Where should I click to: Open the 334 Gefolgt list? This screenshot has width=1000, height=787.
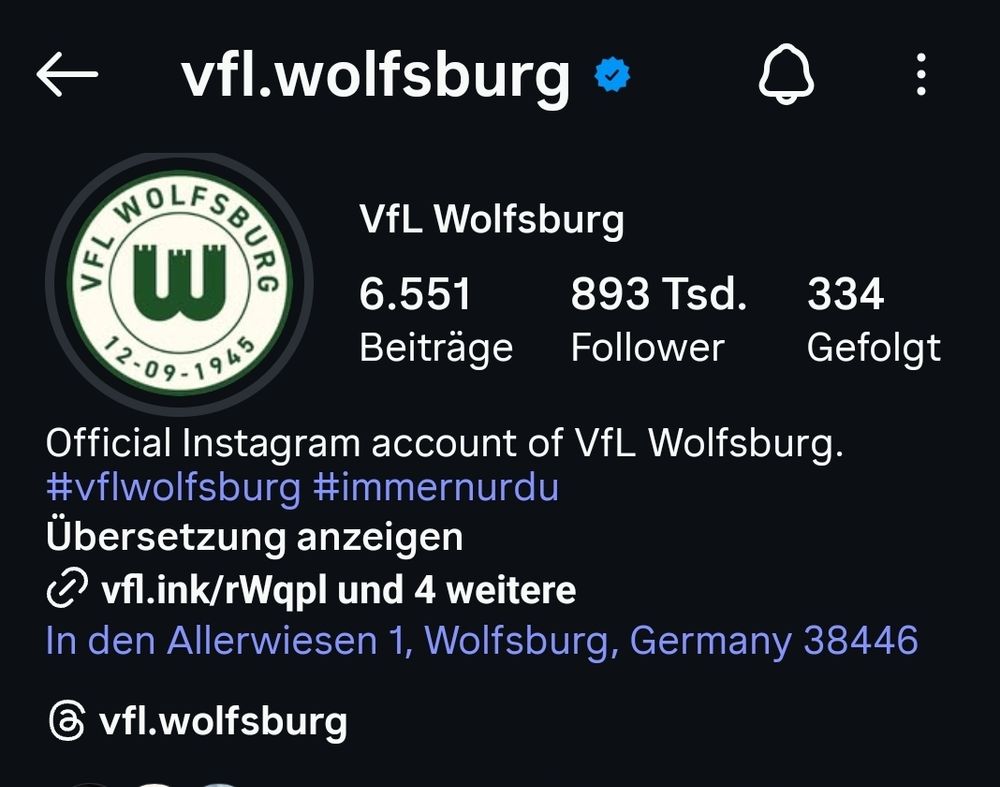[x=874, y=319]
